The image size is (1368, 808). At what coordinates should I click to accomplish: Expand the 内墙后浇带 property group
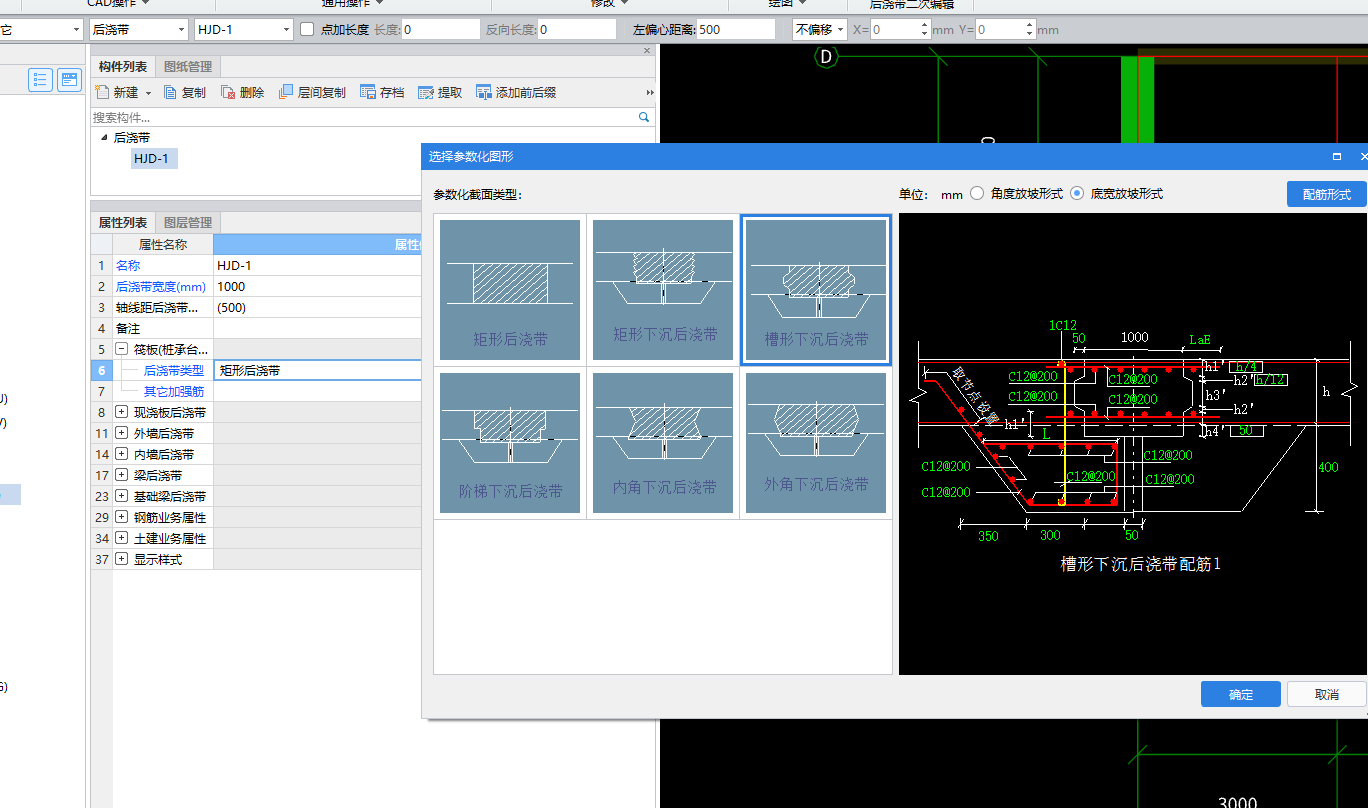[122, 454]
